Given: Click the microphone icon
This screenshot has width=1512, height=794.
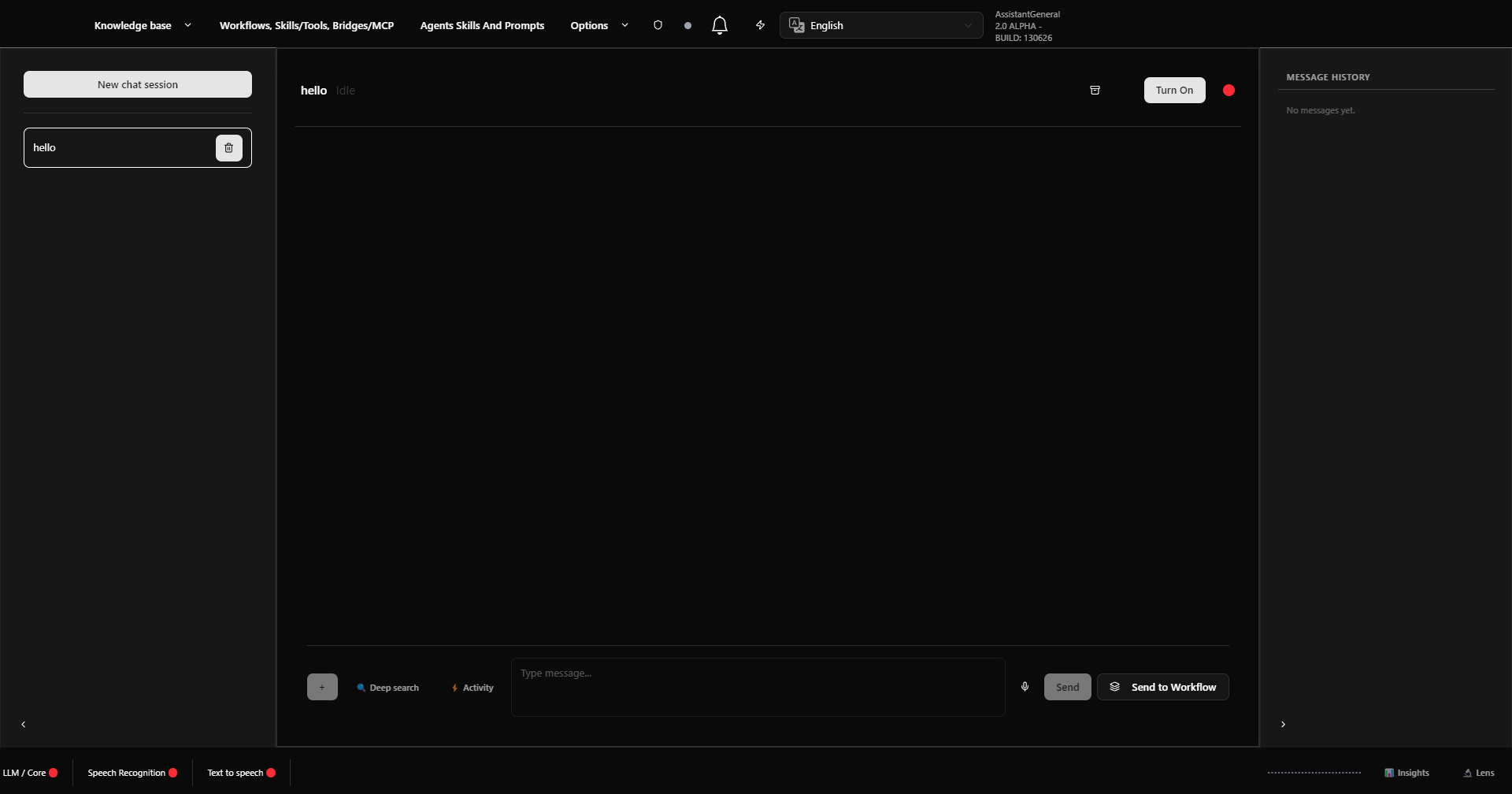Looking at the screenshot, I should point(1025,687).
